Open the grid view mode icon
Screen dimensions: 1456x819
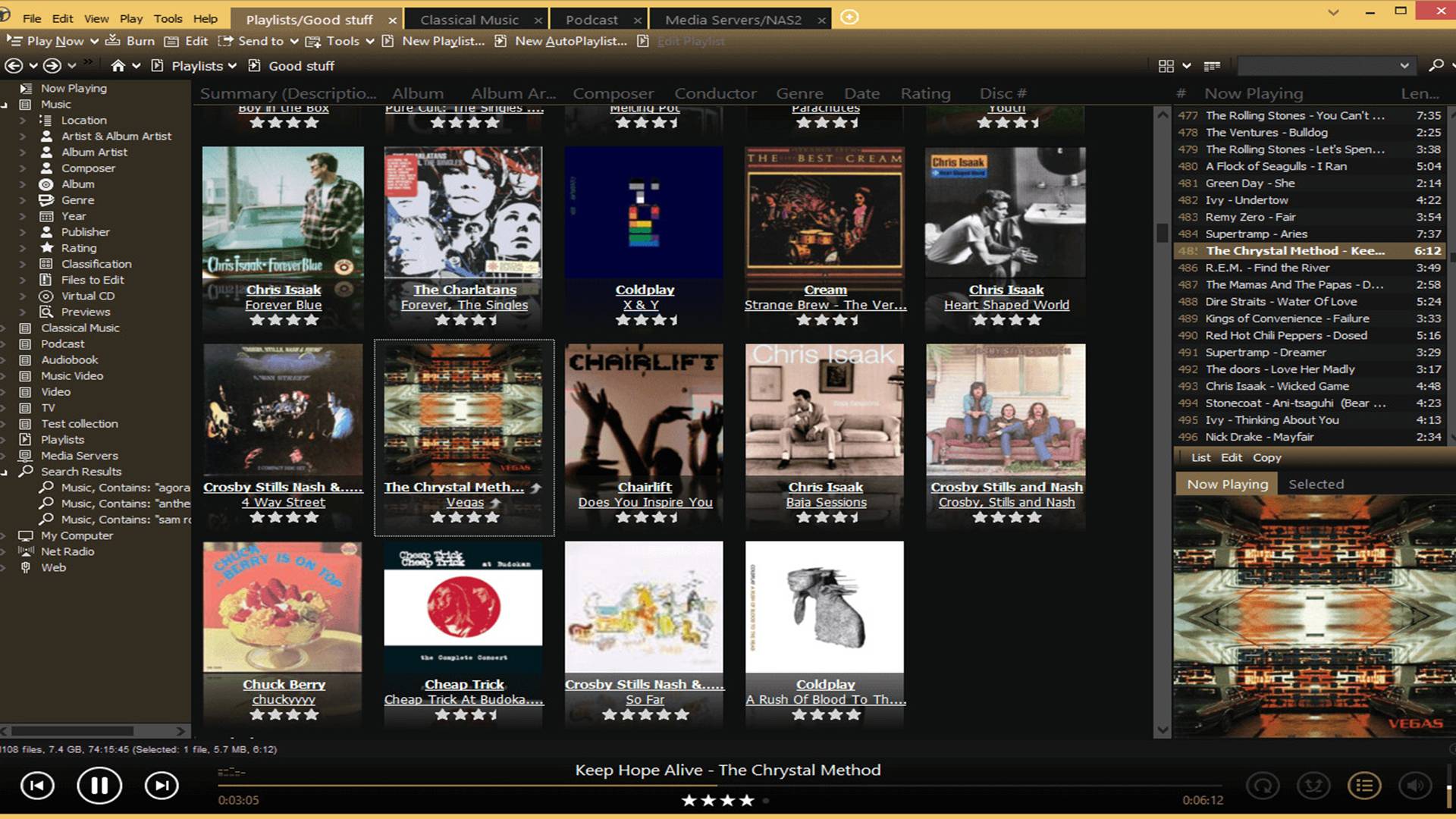[1166, 66]
